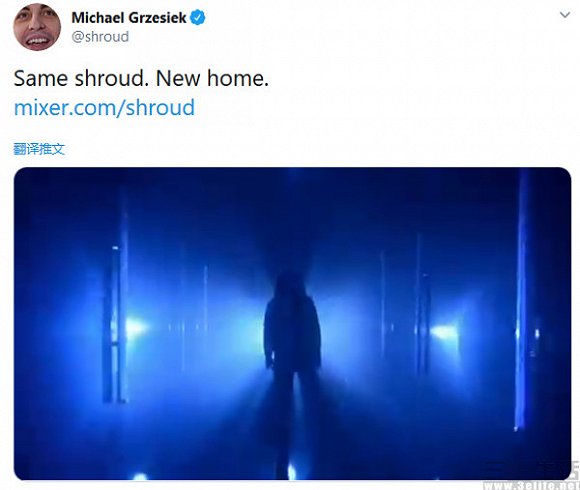Viewport: 580px width, 490px height.
Task: Click the tall bright light bar at the video's right edge
Action: tap(522, 300)
